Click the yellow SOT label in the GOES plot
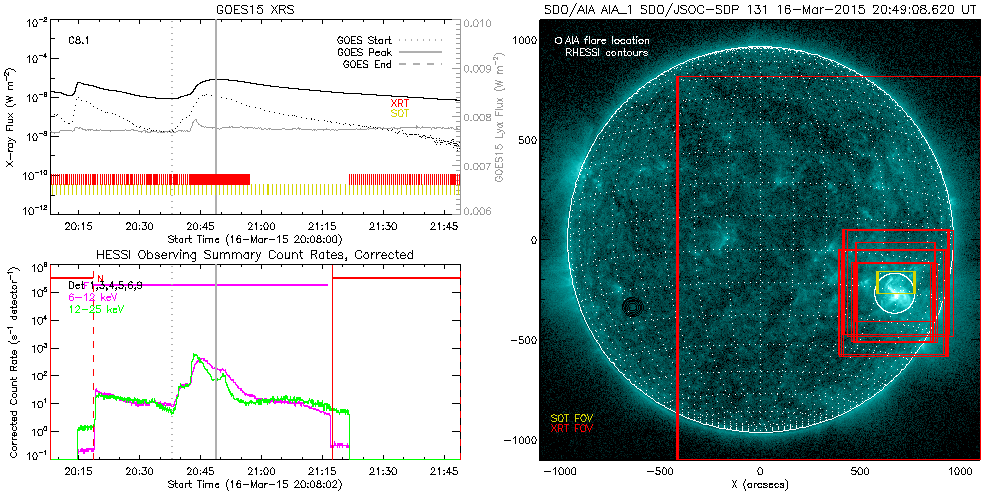 tap(399, 113)
